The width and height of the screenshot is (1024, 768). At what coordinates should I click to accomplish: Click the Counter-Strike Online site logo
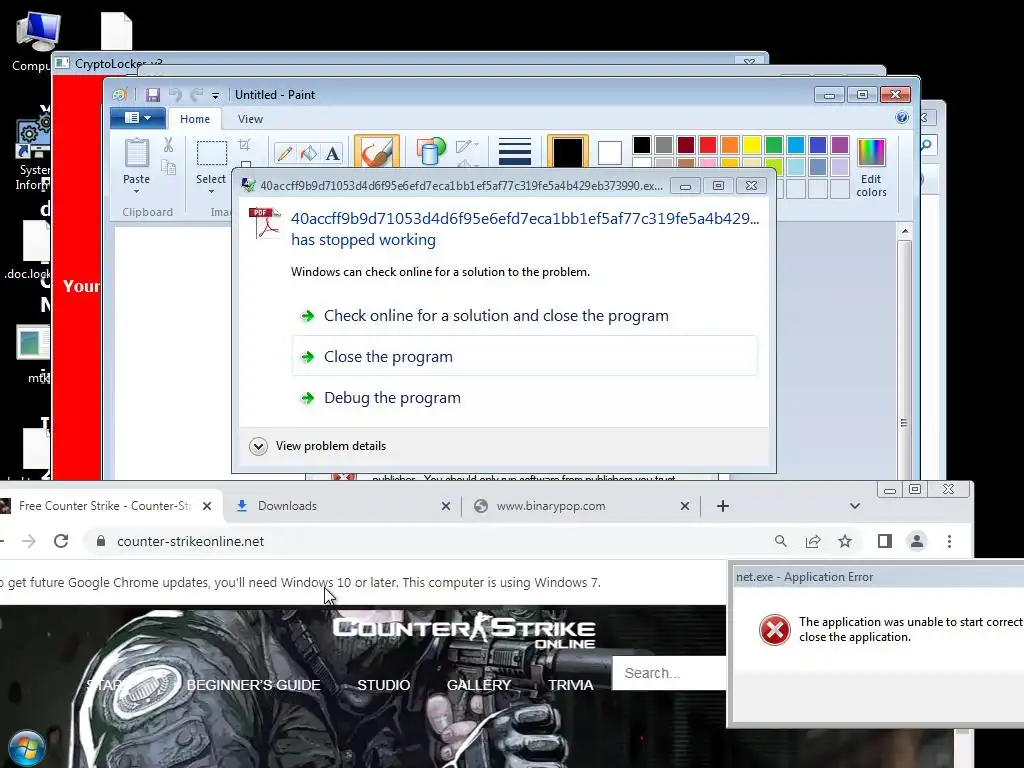point(464,632)
